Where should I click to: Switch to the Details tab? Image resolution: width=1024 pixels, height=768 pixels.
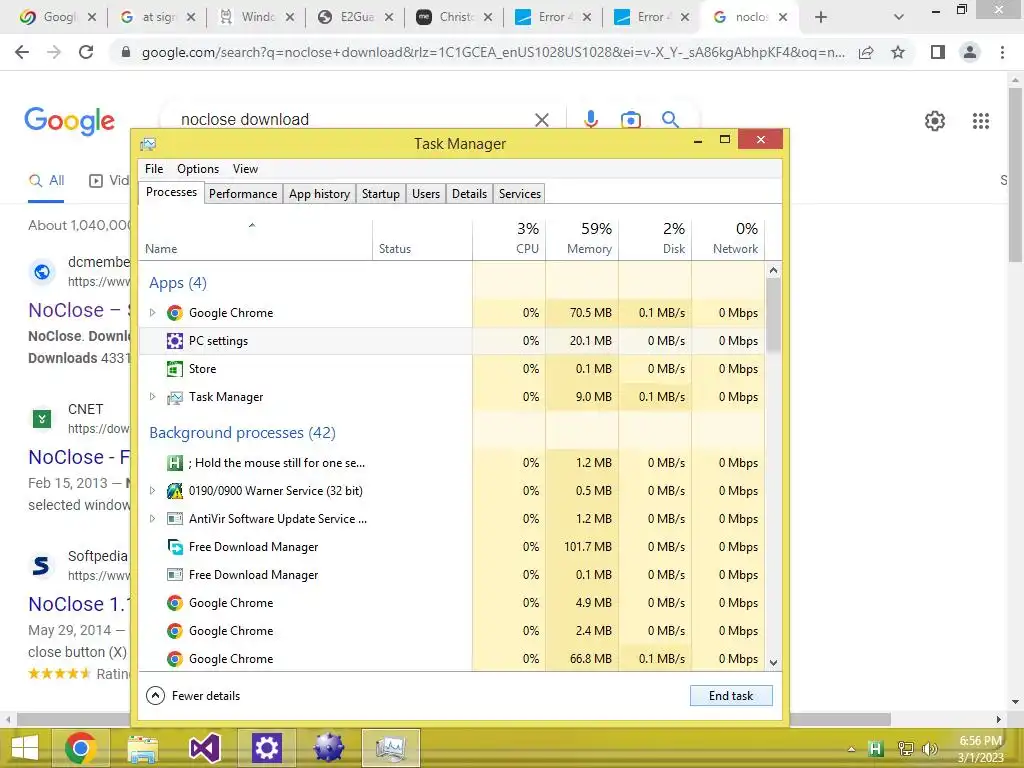470,194
